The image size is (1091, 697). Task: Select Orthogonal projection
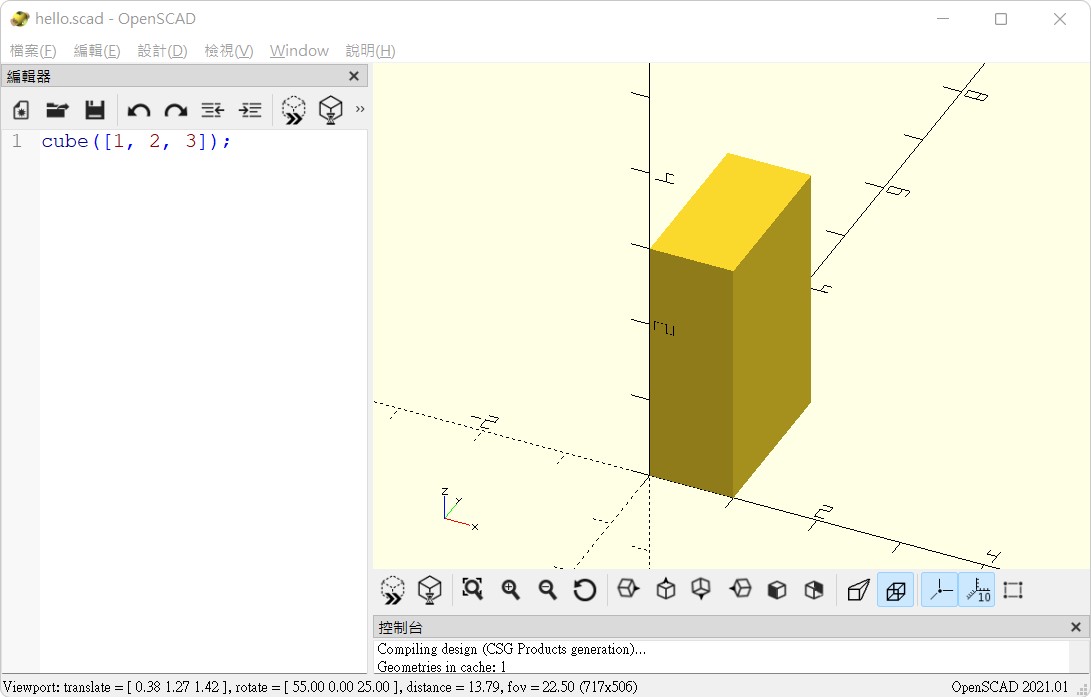tap(895, 590)
